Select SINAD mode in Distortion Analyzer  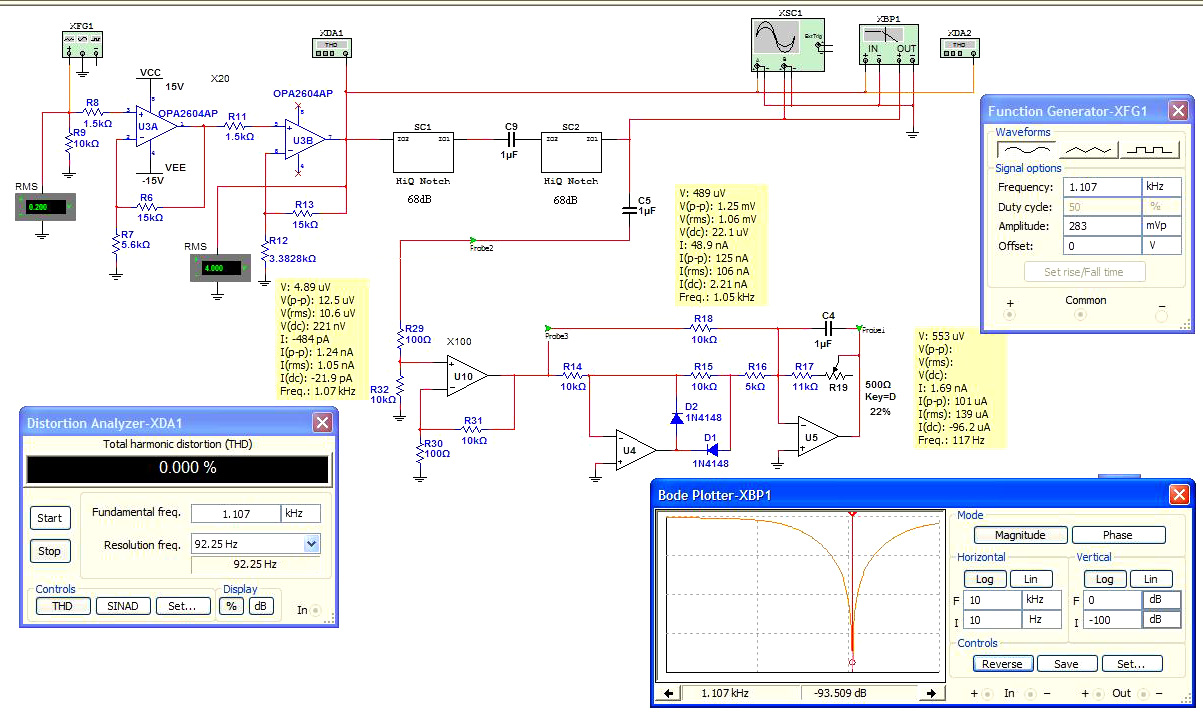123,606
